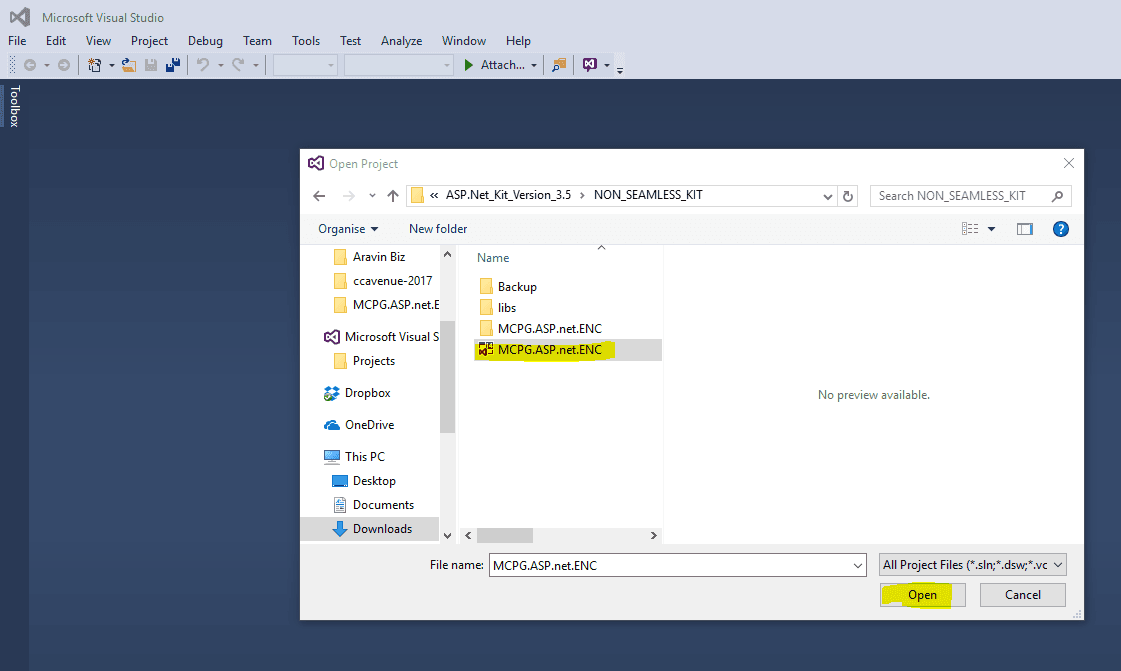Open the Analyze menu
The image size is (1121, 671).
pos(402,41)
